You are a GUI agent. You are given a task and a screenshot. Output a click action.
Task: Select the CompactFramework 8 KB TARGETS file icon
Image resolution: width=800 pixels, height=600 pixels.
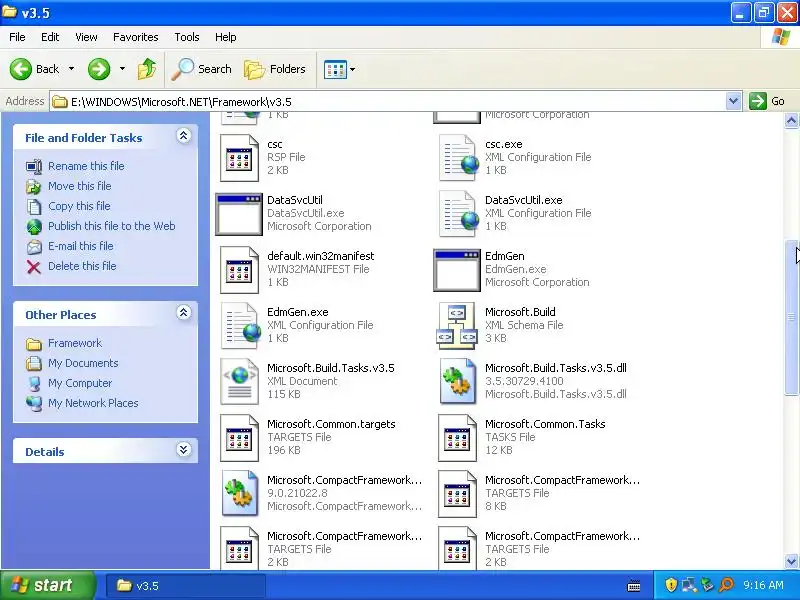coord(457,494)
